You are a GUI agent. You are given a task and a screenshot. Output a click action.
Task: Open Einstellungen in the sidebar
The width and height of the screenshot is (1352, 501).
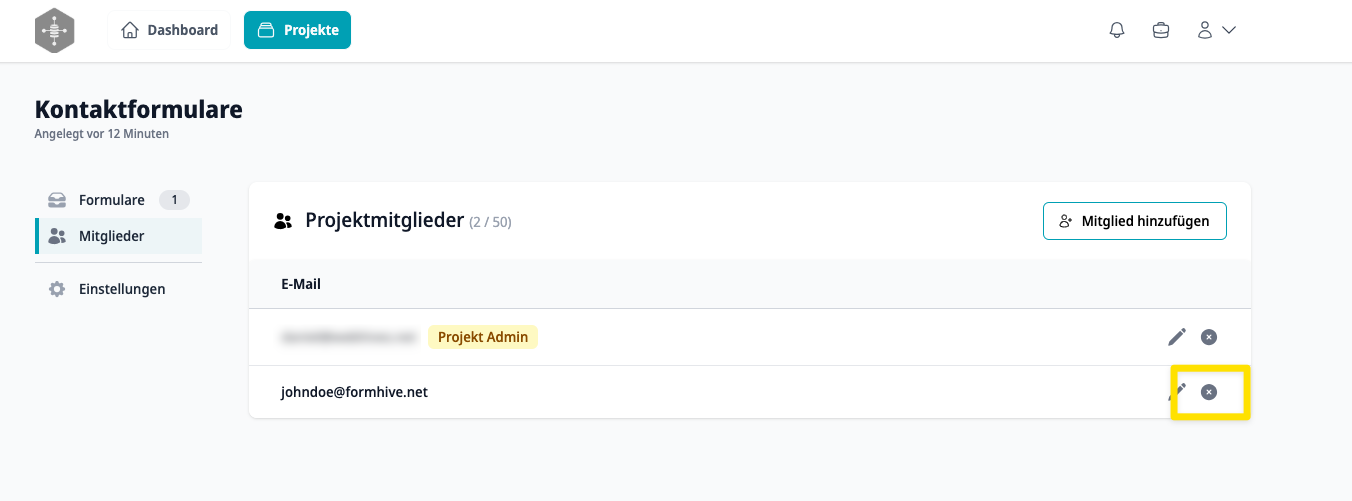118,289
